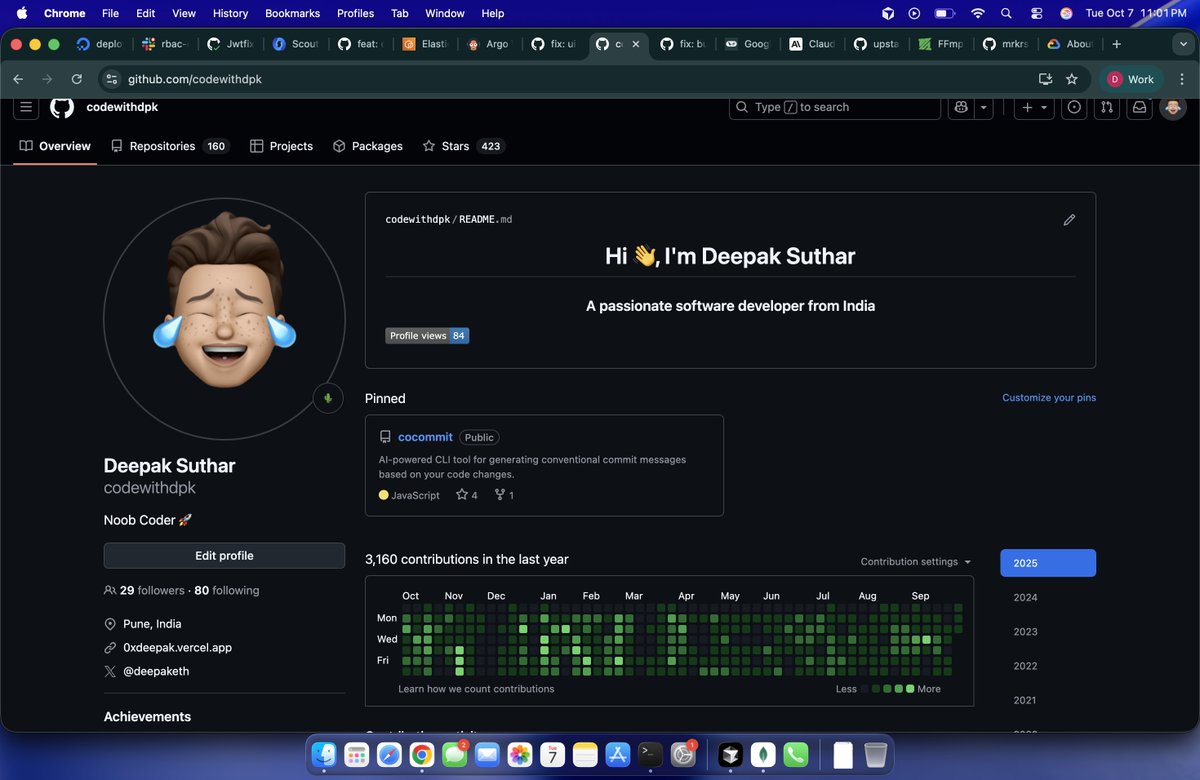Click the GitHub logo

[61, 107]
